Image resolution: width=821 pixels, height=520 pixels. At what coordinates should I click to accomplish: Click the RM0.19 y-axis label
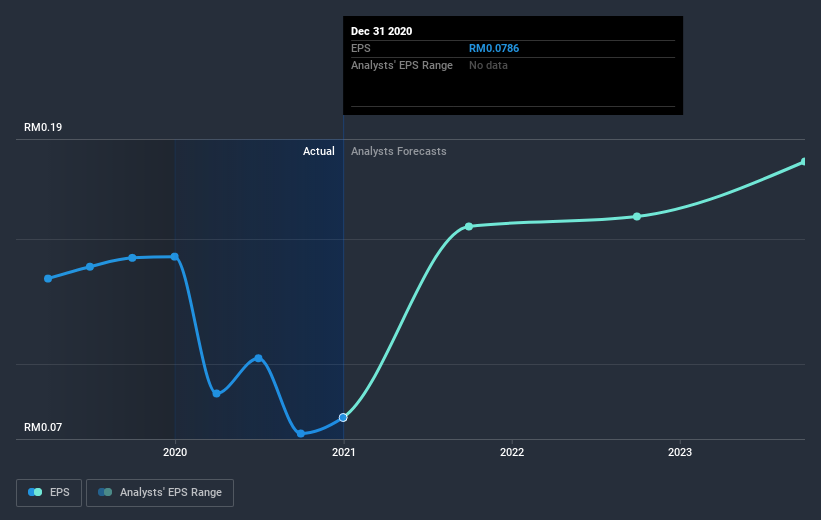(43, 127)
